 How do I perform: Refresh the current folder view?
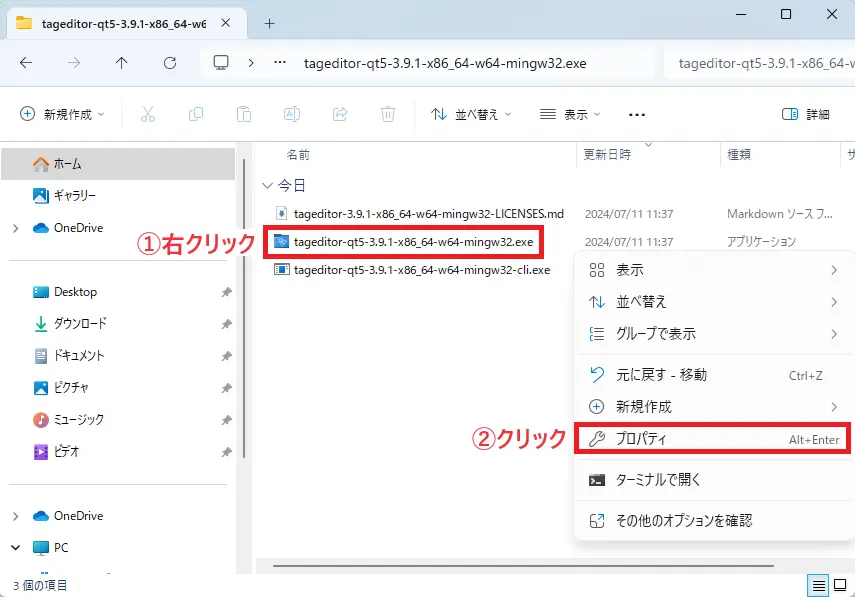click(x=170, y=63)
